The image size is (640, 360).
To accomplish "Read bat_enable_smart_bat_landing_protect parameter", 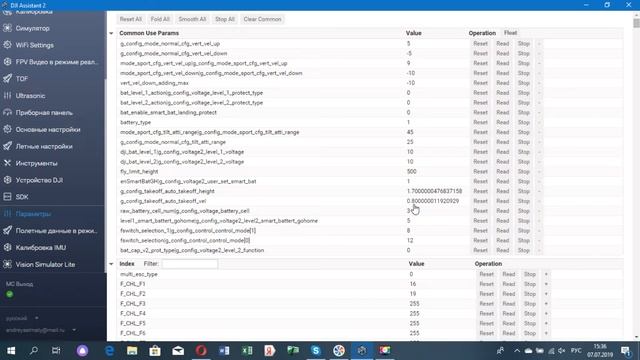I will click(502, 112).
